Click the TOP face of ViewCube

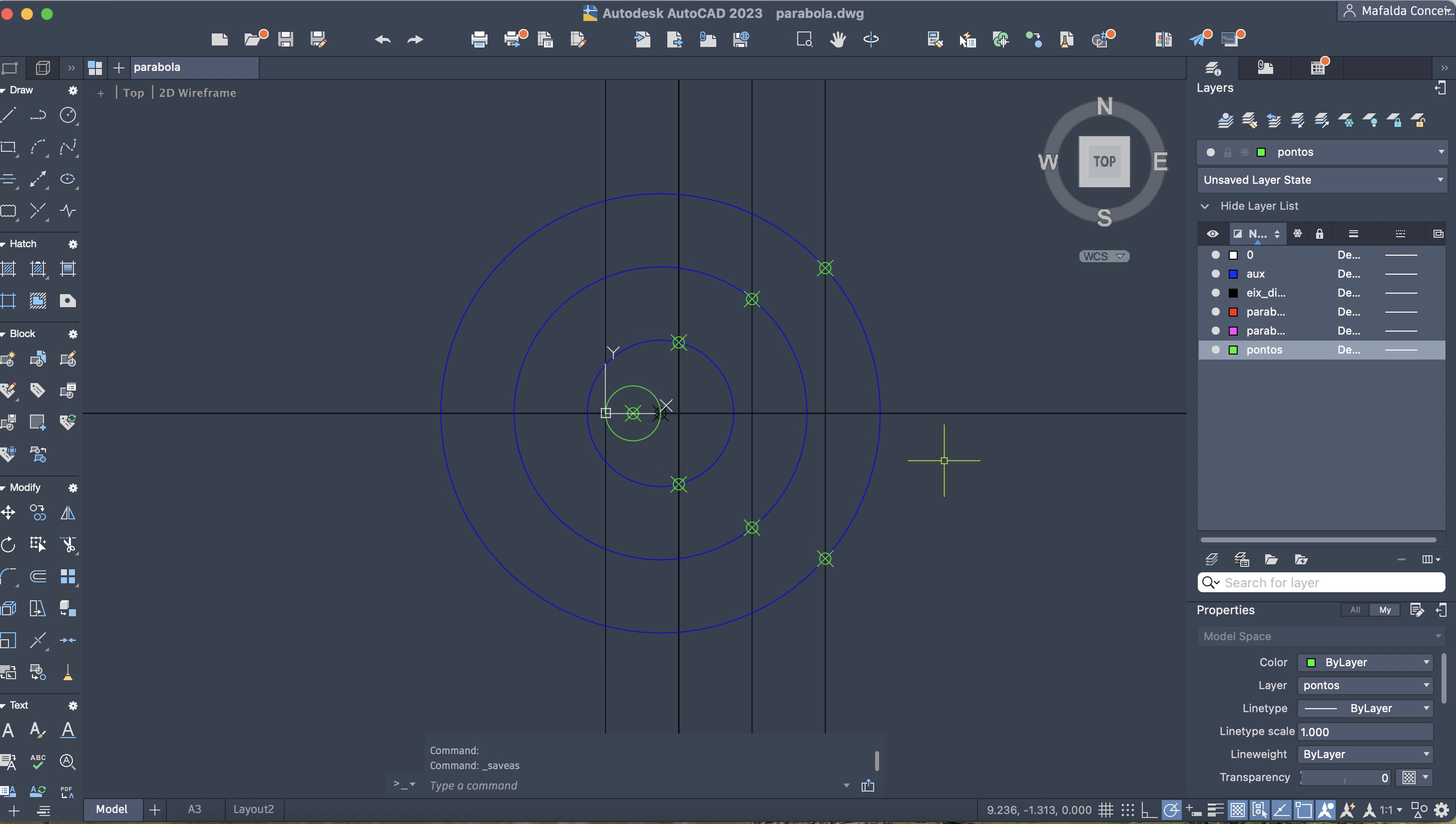1103,161
